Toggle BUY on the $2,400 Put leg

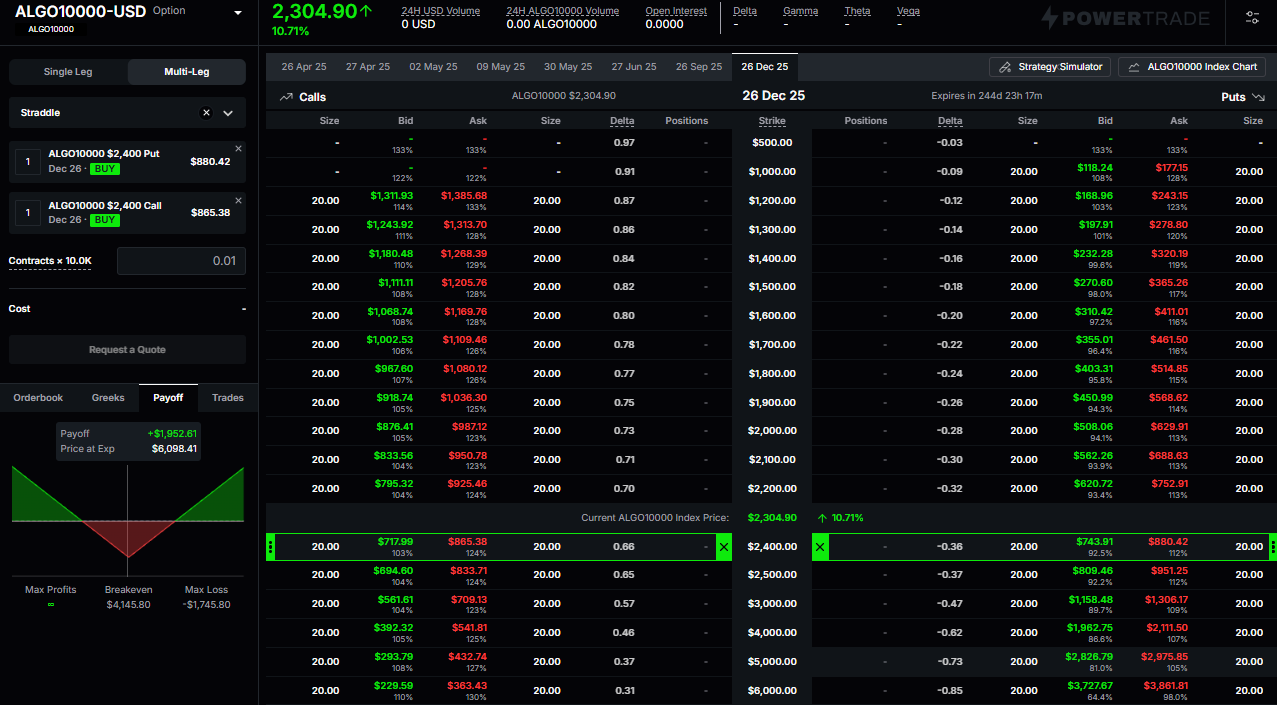(x=104, y=169)
